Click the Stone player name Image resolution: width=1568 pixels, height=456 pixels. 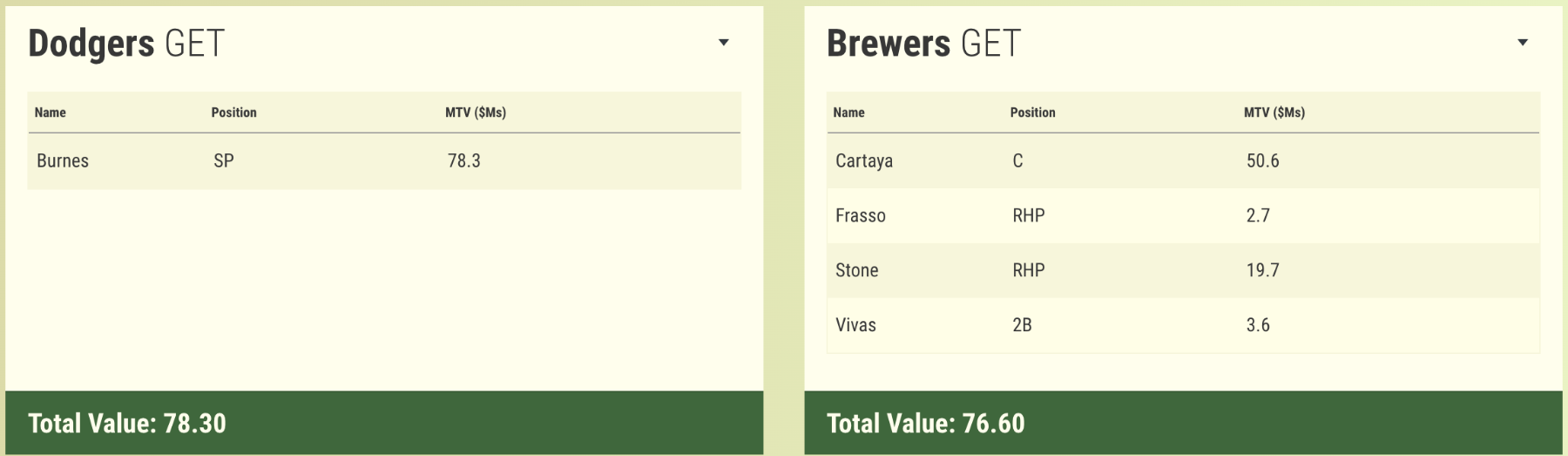856,270
